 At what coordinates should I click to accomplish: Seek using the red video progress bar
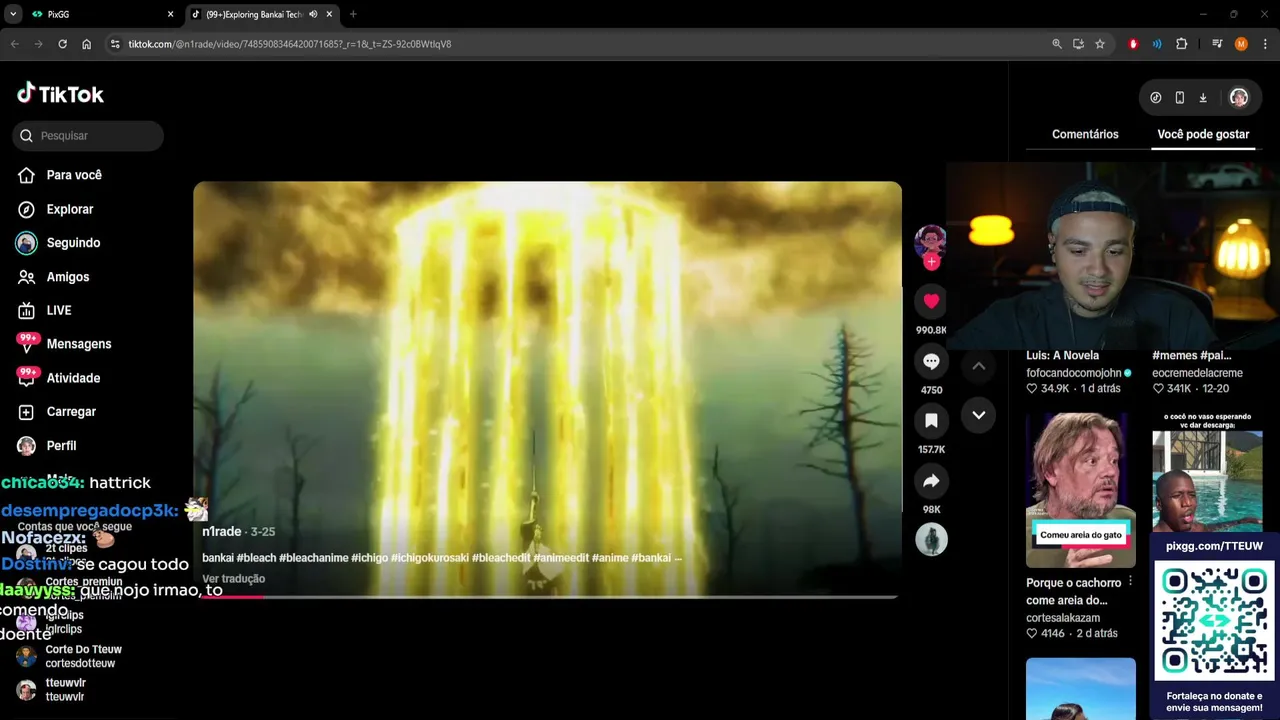tap(547, 597)
